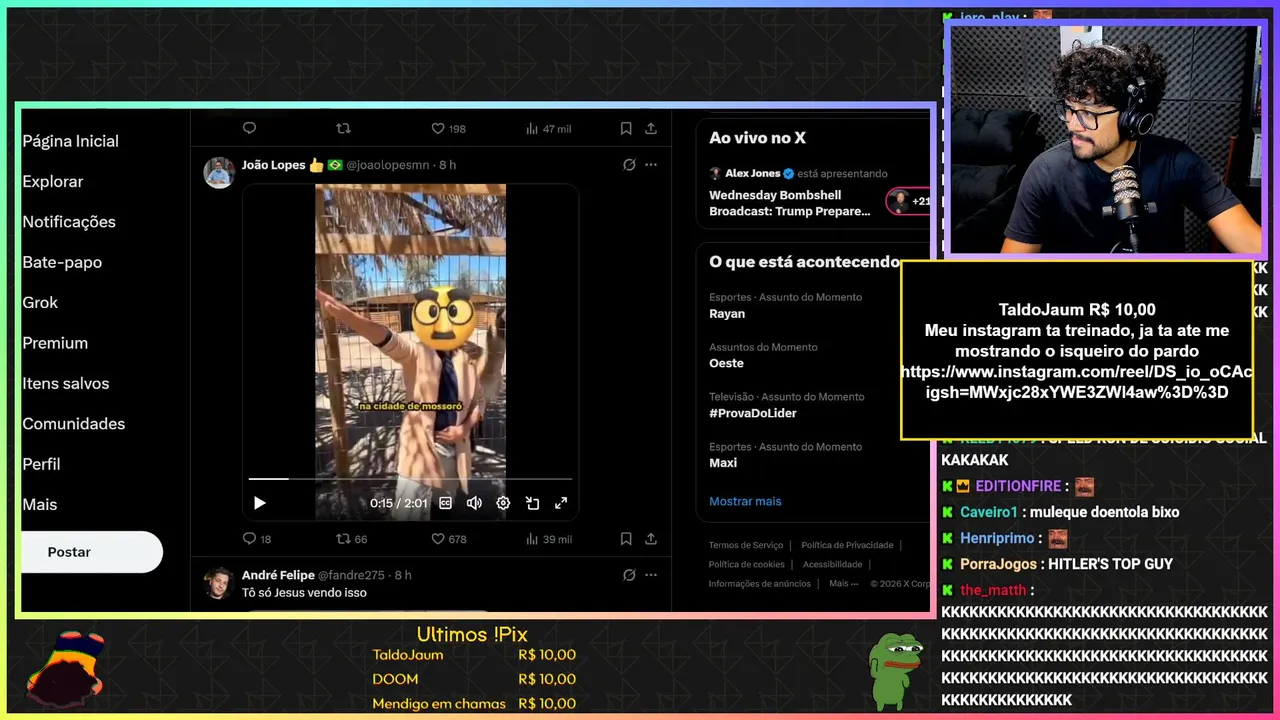Click the repost icon on the top post

pos(343,128)
